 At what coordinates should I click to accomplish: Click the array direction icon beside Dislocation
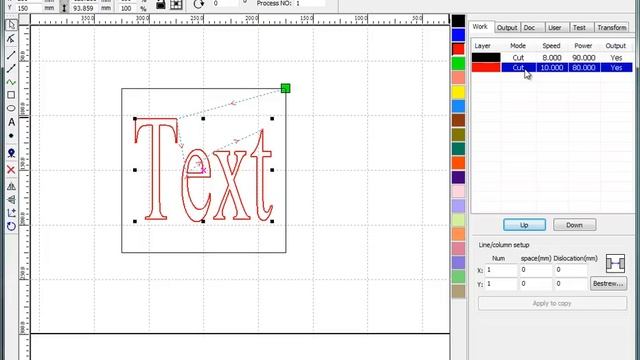click(x=615, y=264)
